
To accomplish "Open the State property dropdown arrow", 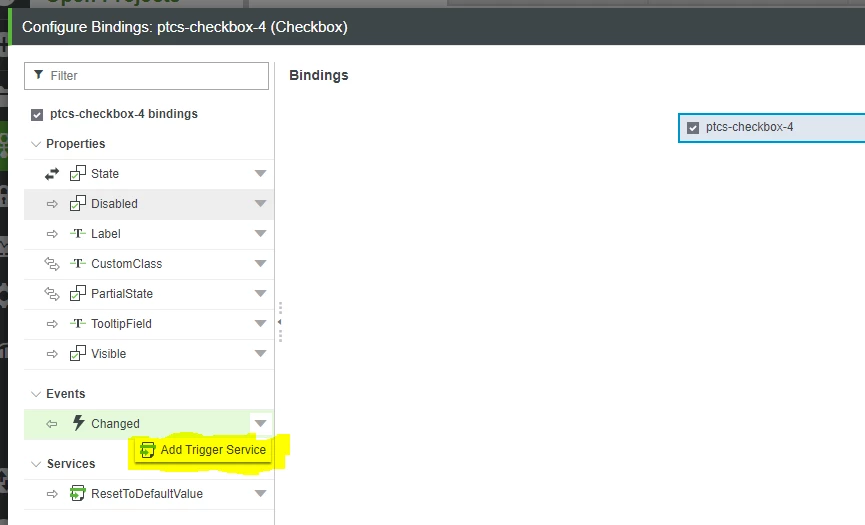I will pyautogui.click(x=260, y=173).
